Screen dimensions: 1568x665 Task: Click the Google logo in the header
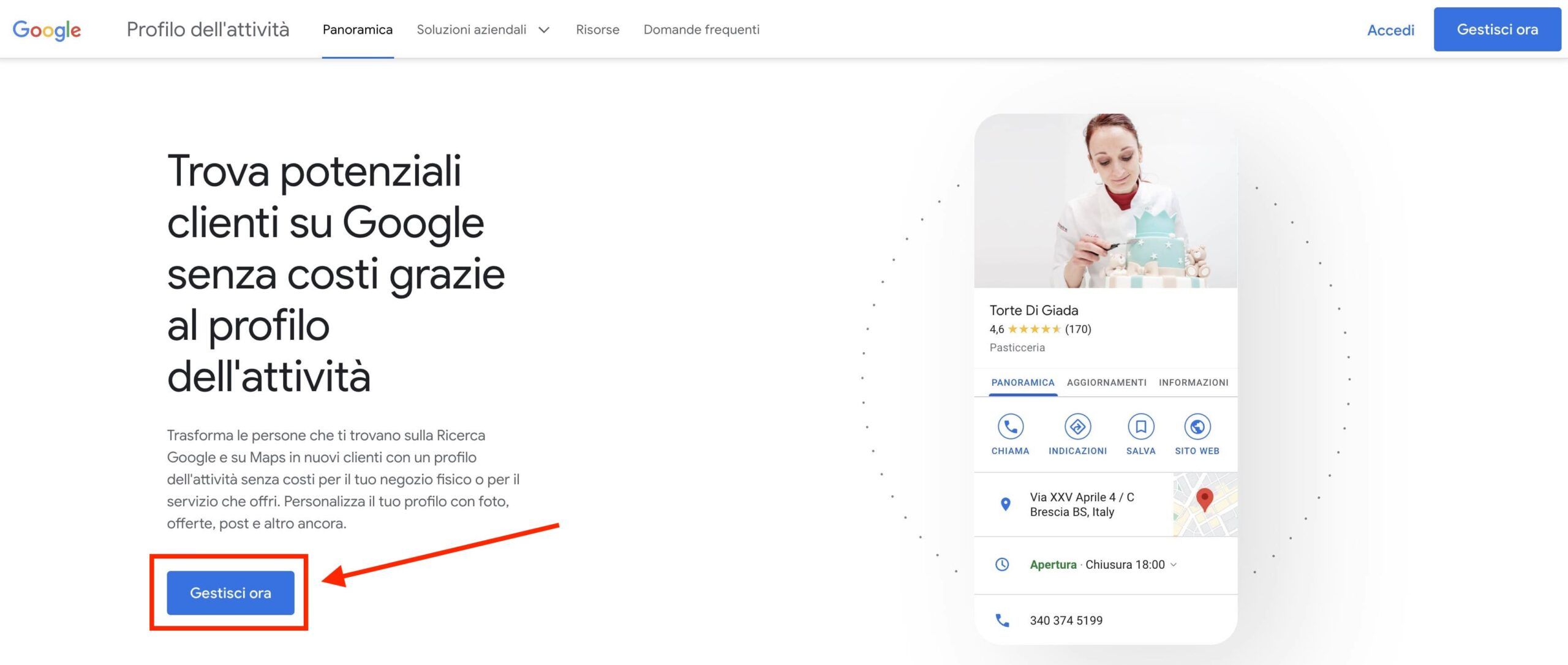pos(47,29)
